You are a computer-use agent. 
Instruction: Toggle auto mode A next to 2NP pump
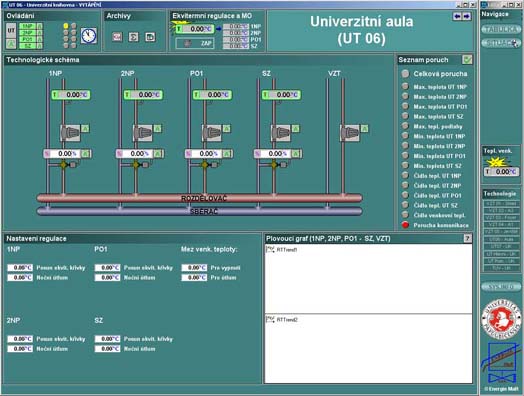click(157, 129)
